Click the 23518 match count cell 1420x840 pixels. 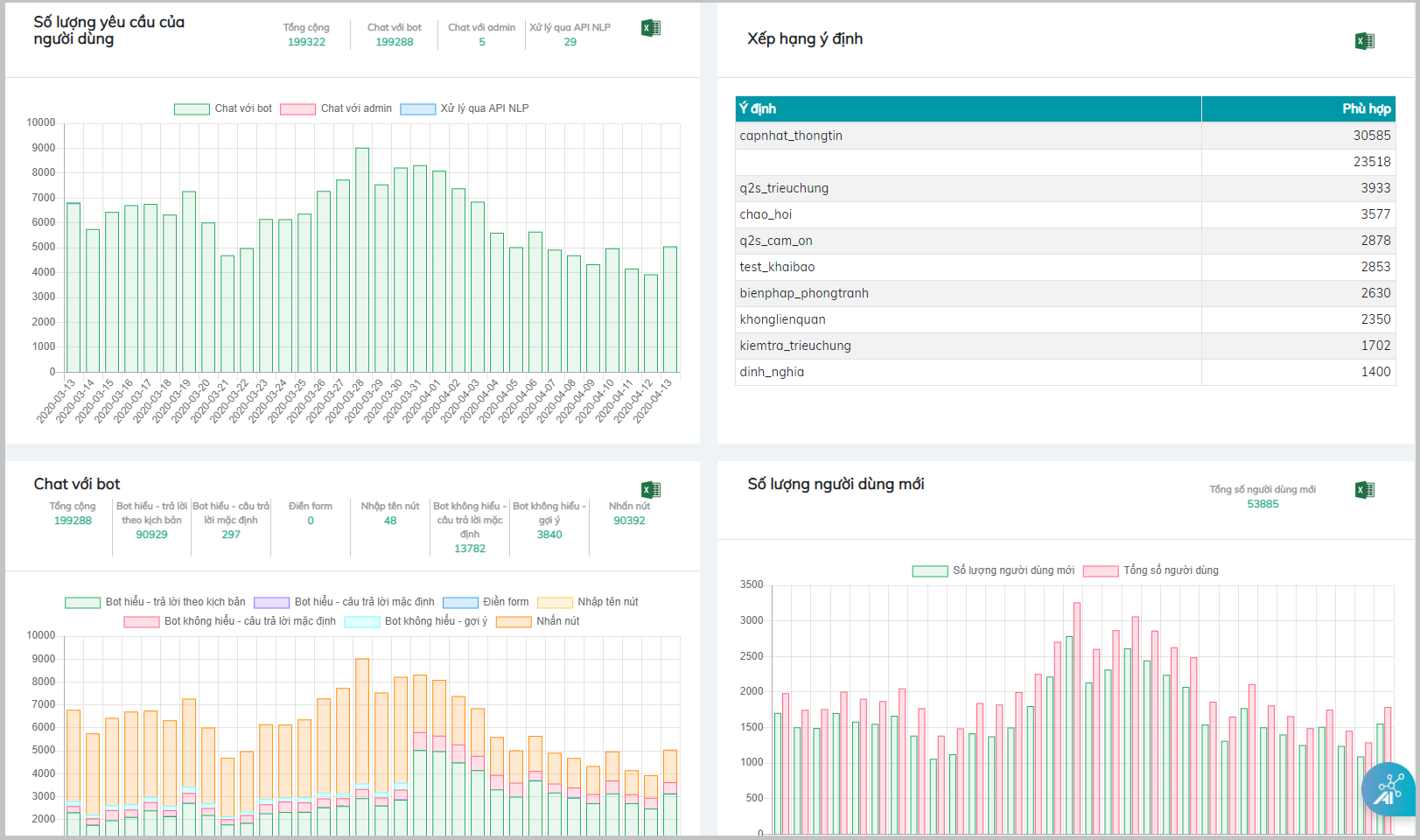click(x=1298, y=162)
